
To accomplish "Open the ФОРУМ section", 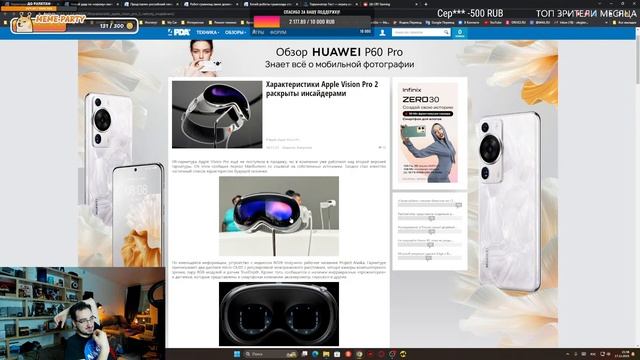I will tap(278, 32).
